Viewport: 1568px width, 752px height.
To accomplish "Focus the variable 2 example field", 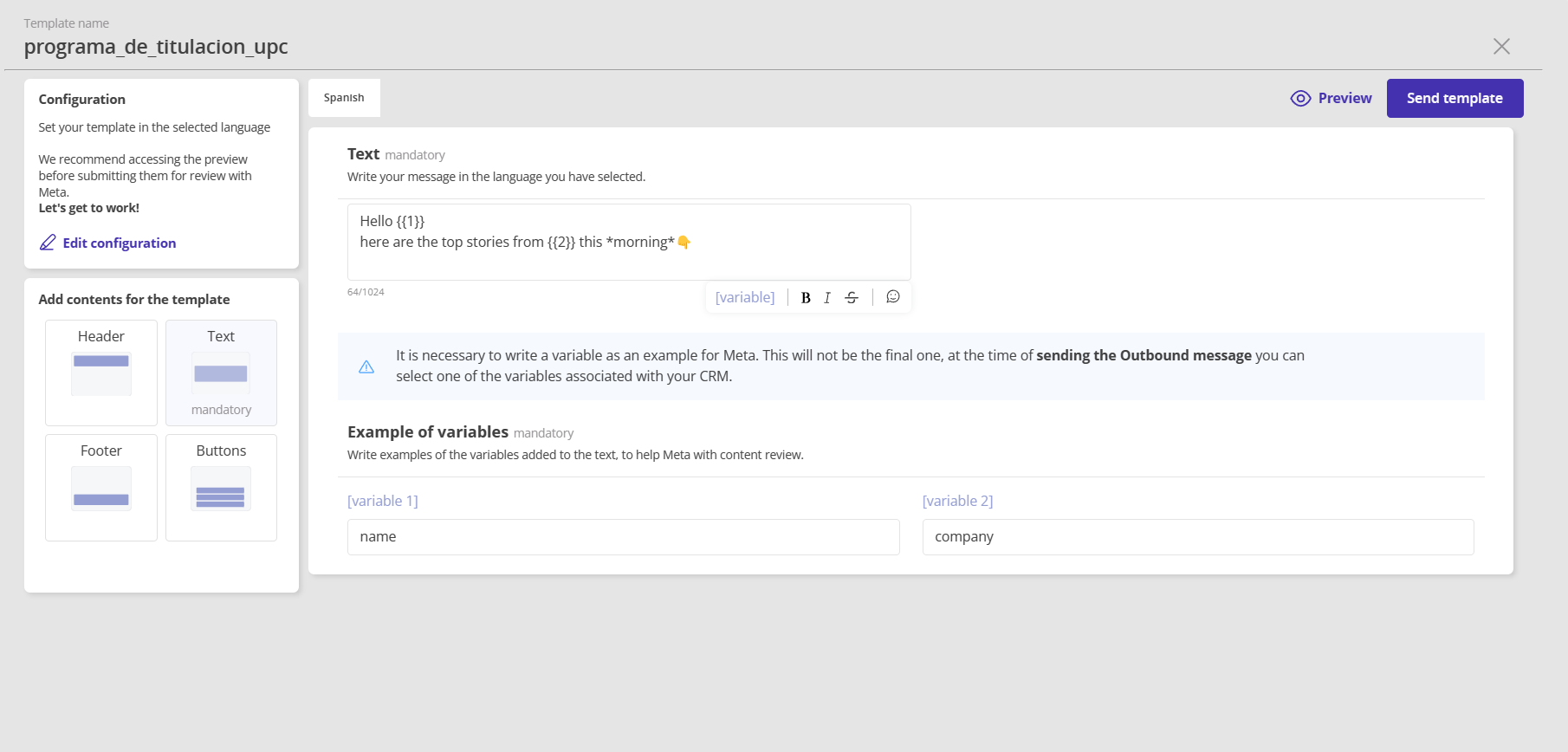I will tap(1197, 537).
